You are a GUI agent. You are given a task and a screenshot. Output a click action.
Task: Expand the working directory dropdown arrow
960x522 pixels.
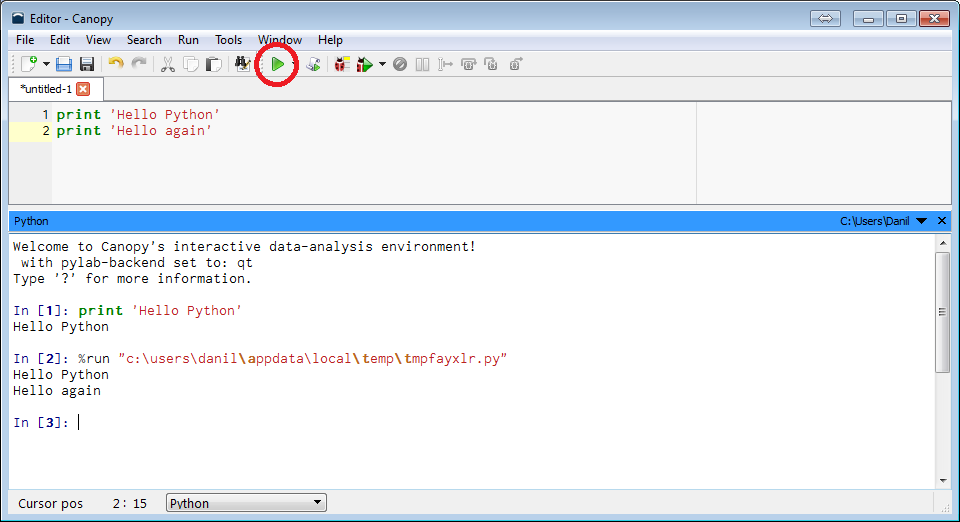click(x=921, y=221)
